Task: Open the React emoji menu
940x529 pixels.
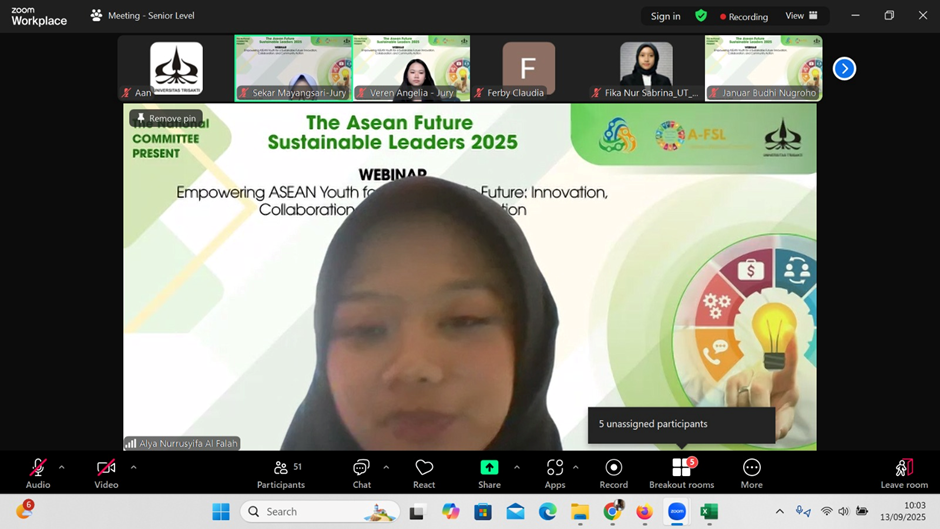Action: point(424,473)
